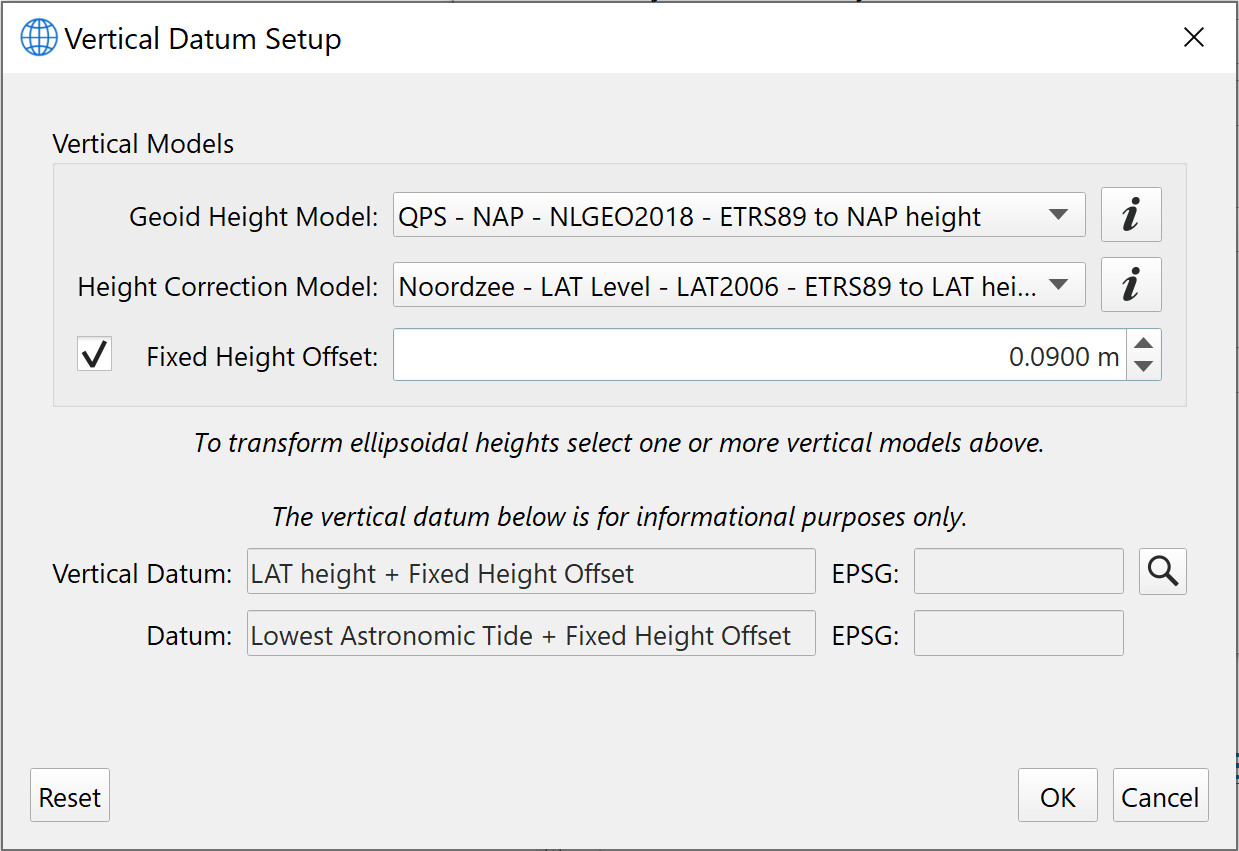
Task: Close the Vertical Datum Setup dialog
Action: point(1193,38)
